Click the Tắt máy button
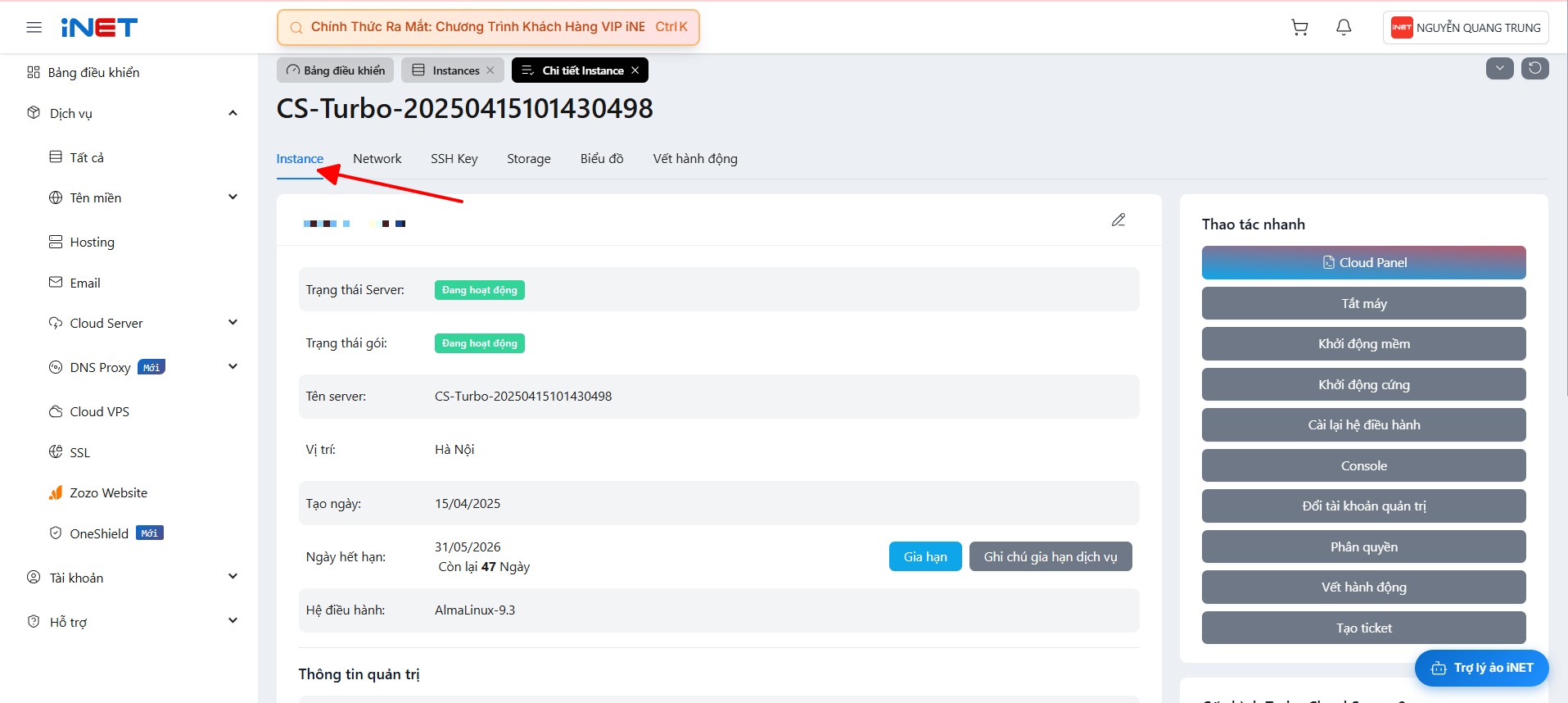The height and width of the screenshot is (703, 1568). 1364,303
